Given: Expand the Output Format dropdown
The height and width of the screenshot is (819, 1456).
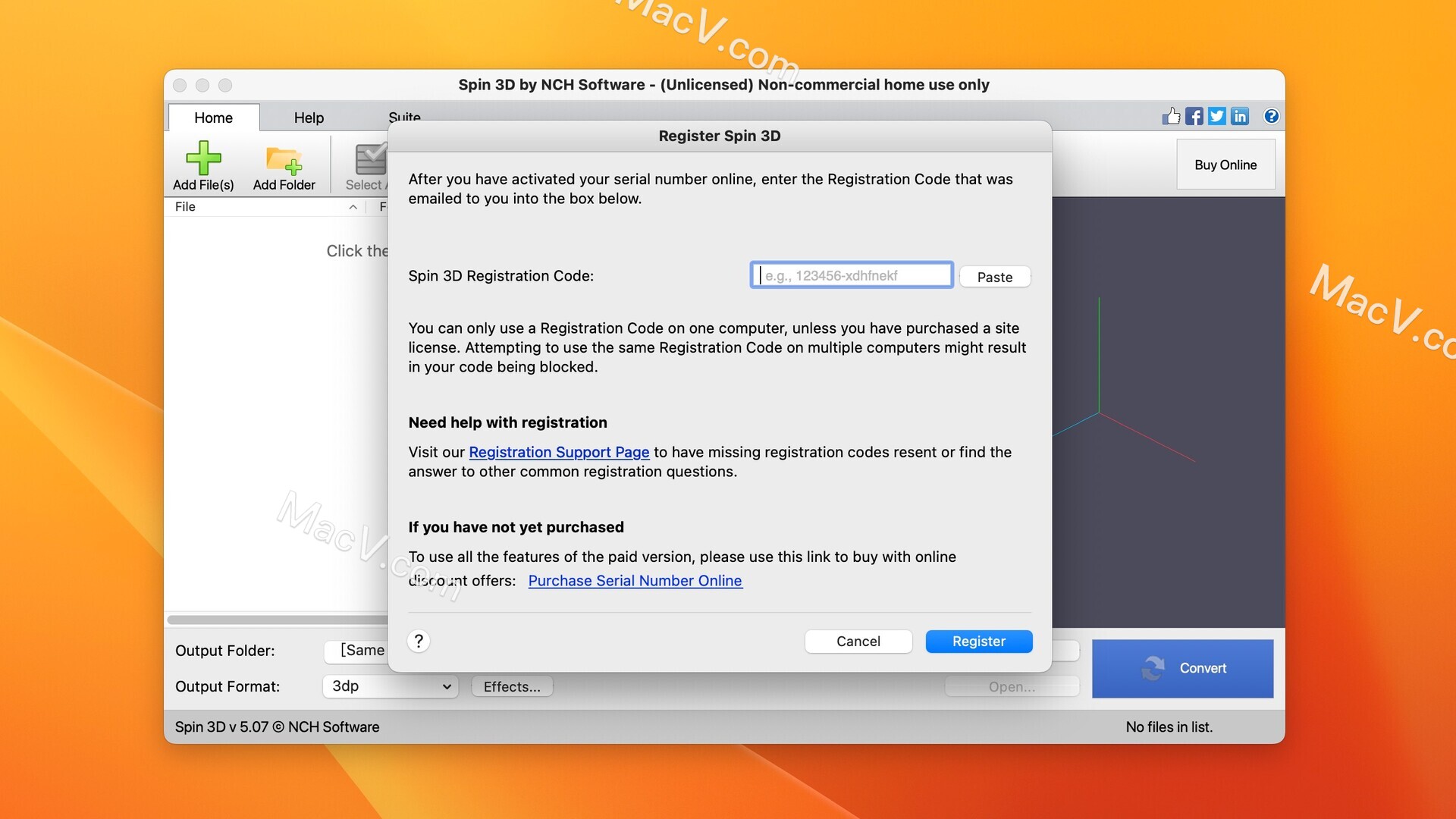Looking at the screenshot, I should pyautogui.click(x=389, y=686).
